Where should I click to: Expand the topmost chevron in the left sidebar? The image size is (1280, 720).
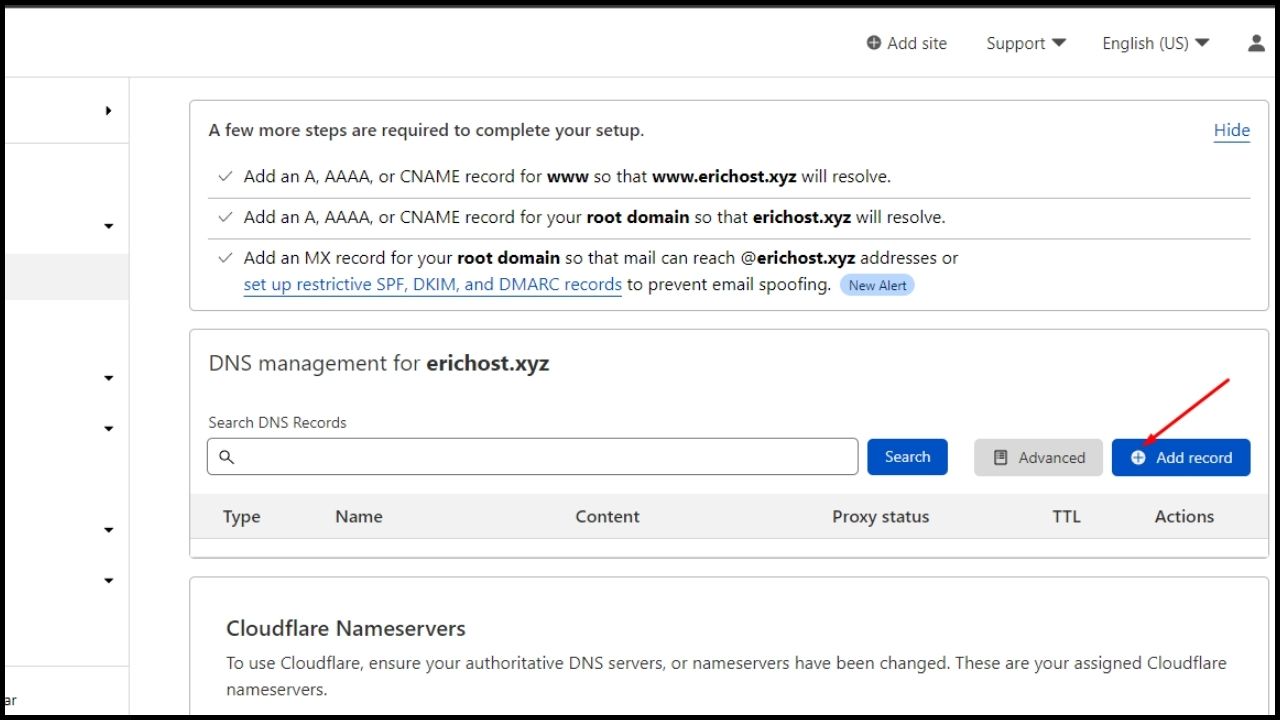pyautogui.click(x=108, y=226)
